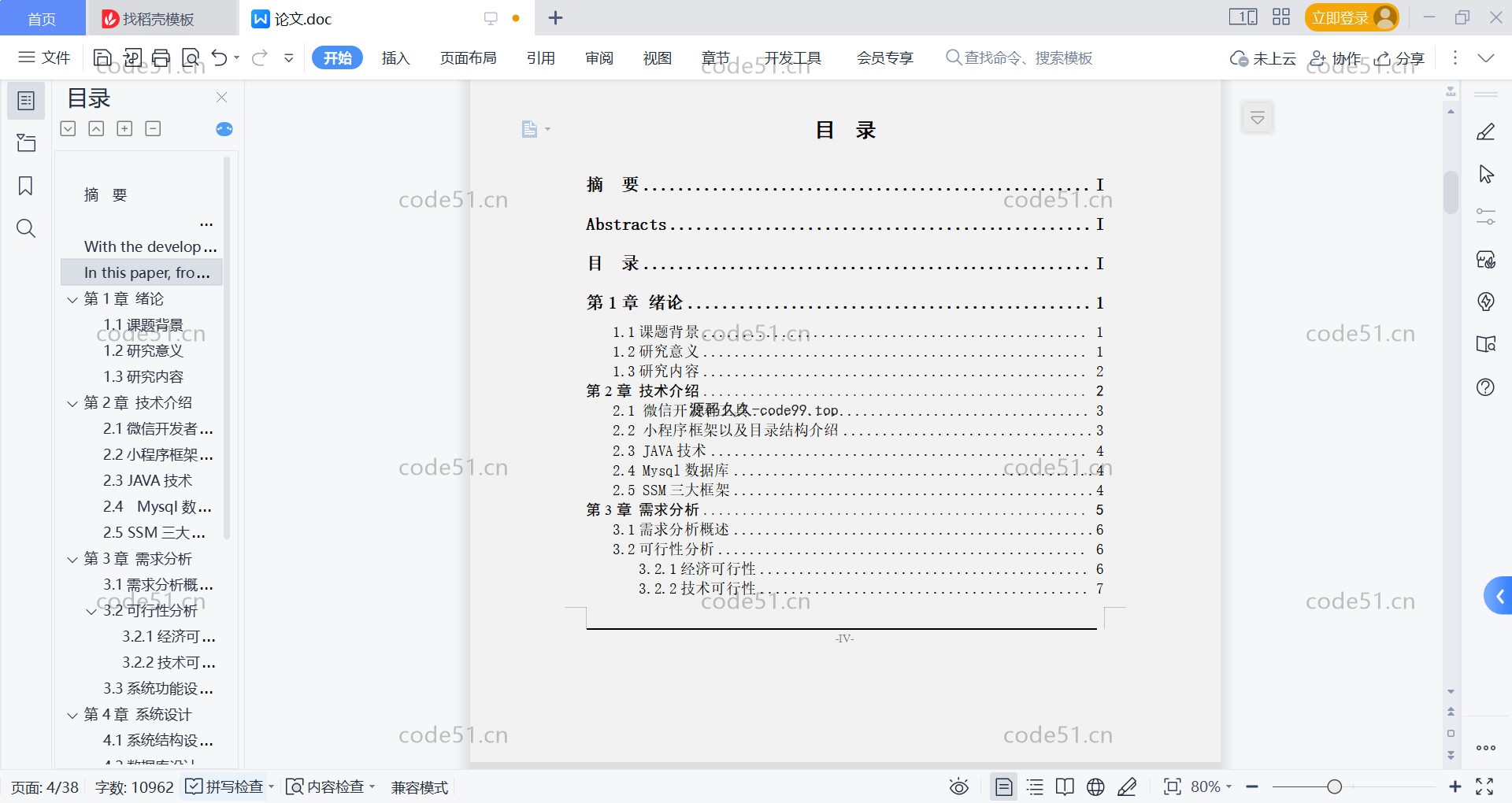The width and height of the screenshot is (1512, 803).
Task: Adjust the zoom slider handle
Action: pos(1334,786)
